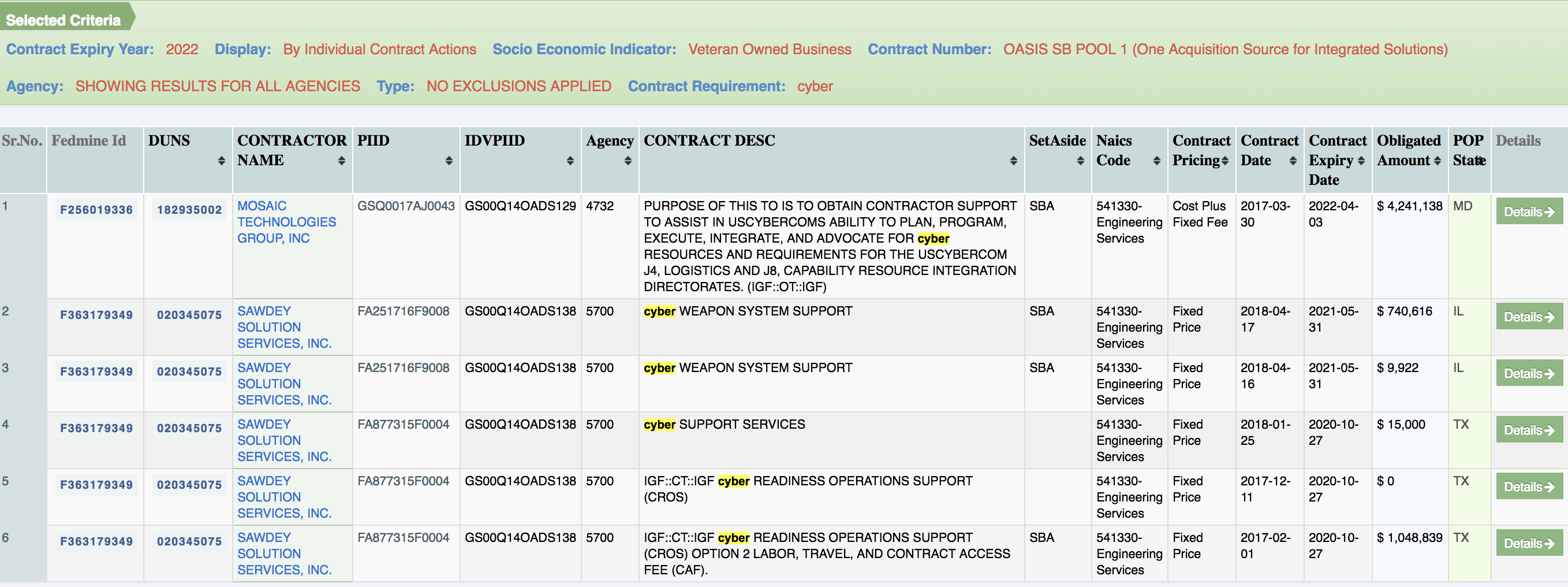The image size is (1568, 587).
Task: Open MOSAIC TECHNOLOGIES GROUP, INC link
Action: [x=286, y=222]
